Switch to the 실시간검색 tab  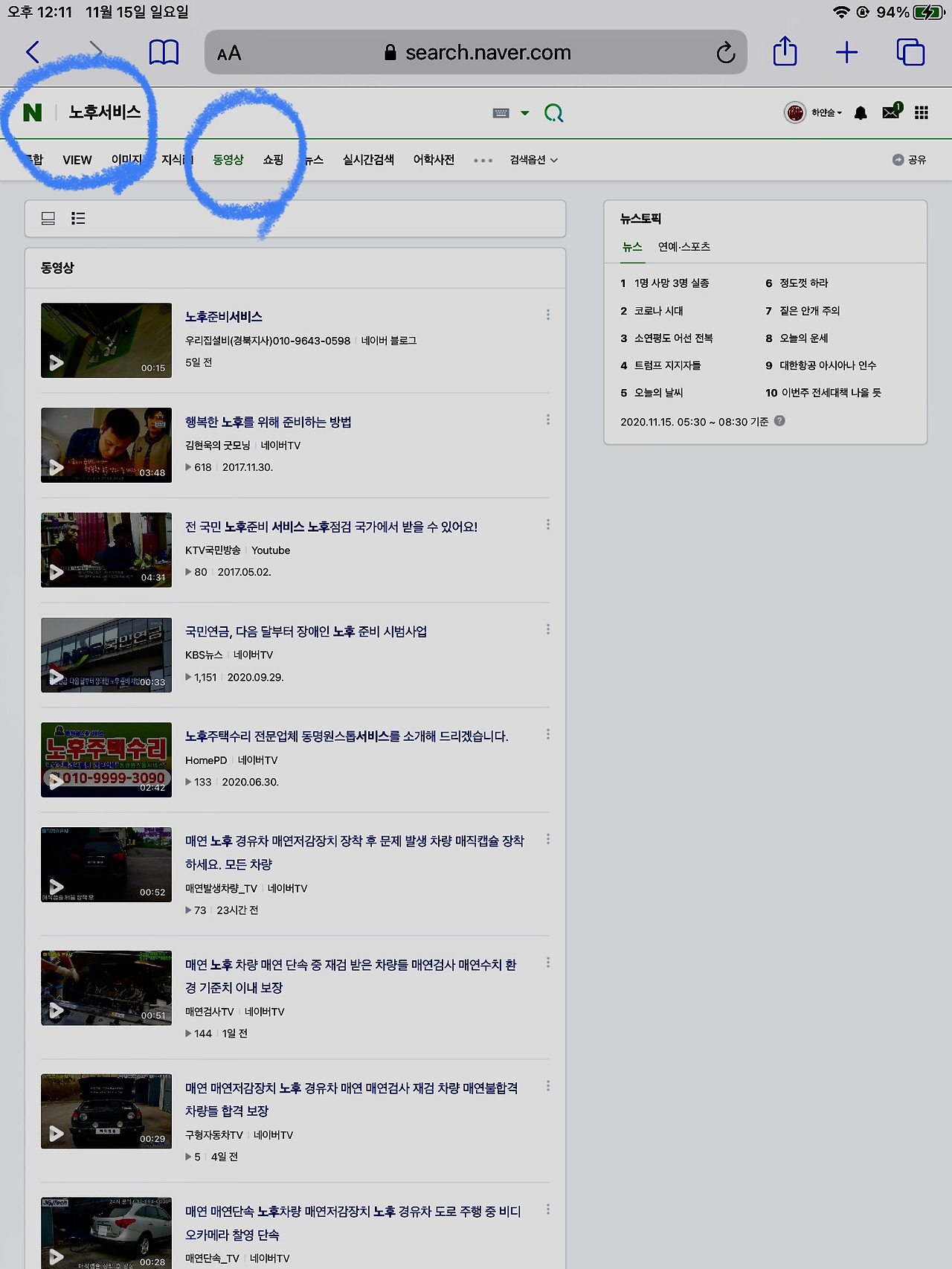(368, 160)
